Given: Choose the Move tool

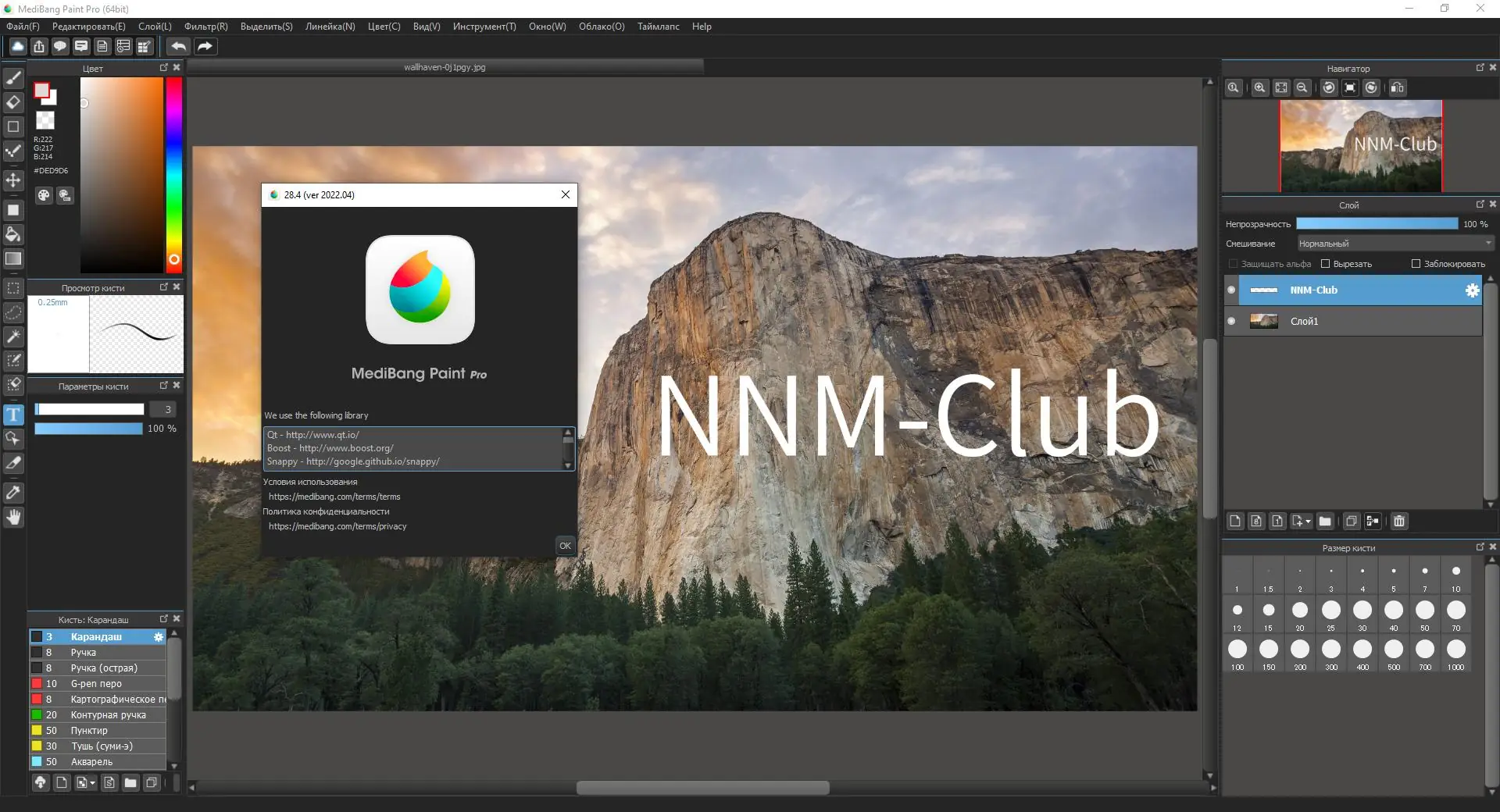Looking at the screenshot, I should click(13, 180).
